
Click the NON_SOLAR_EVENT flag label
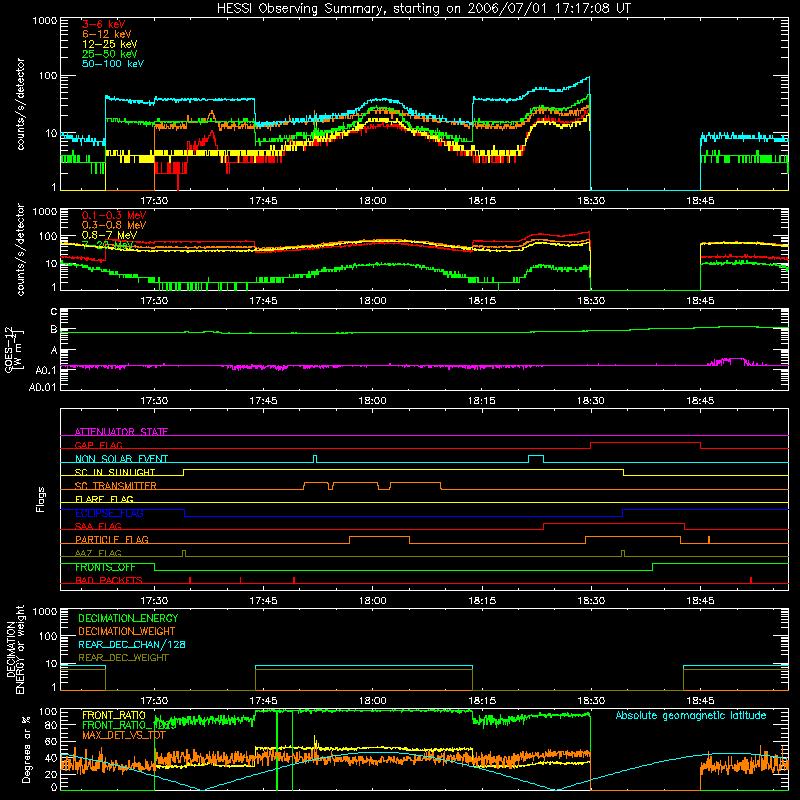point(121,459)
